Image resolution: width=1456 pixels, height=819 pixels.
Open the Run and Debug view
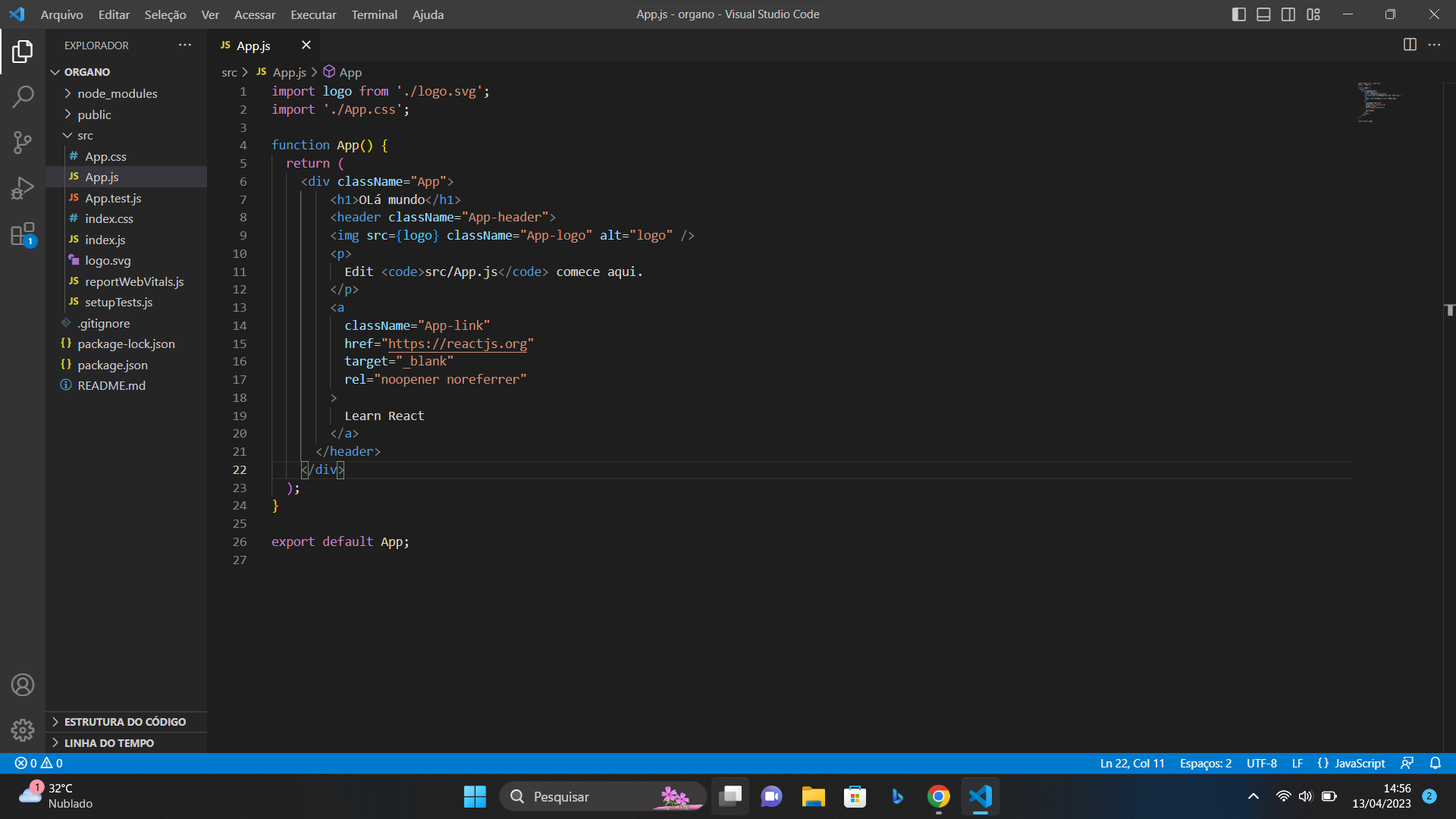pyautogui.click(x=23, y=187)
